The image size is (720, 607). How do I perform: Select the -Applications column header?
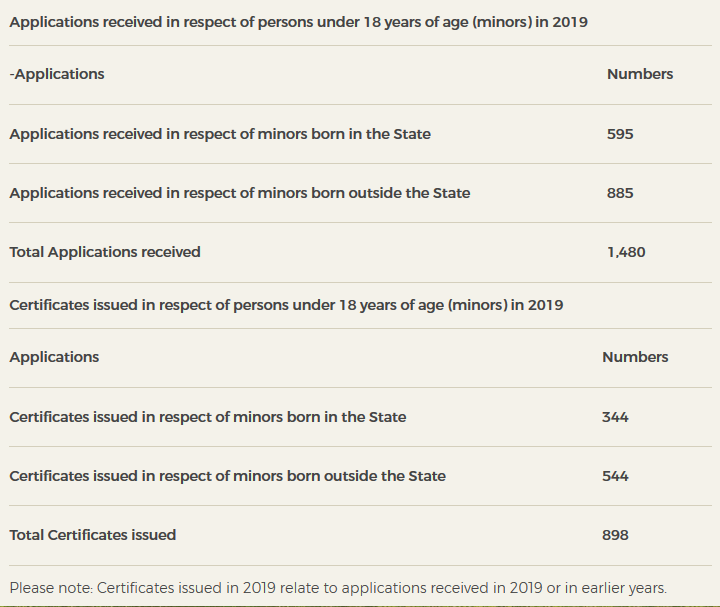coord(57,74)
